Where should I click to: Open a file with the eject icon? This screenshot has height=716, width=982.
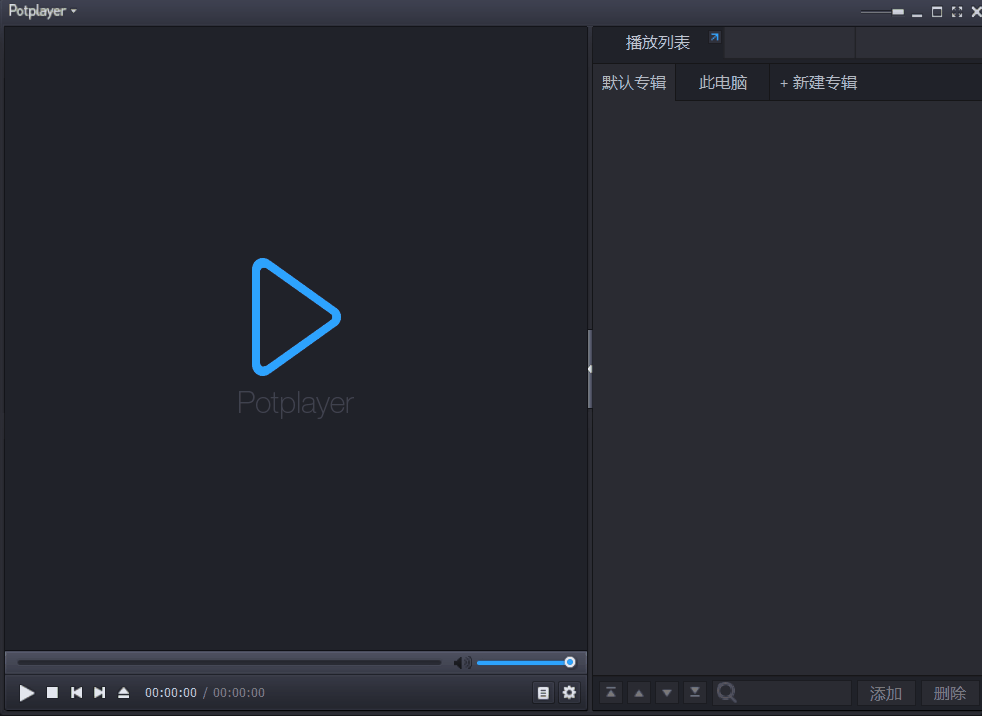coord(123,693)
